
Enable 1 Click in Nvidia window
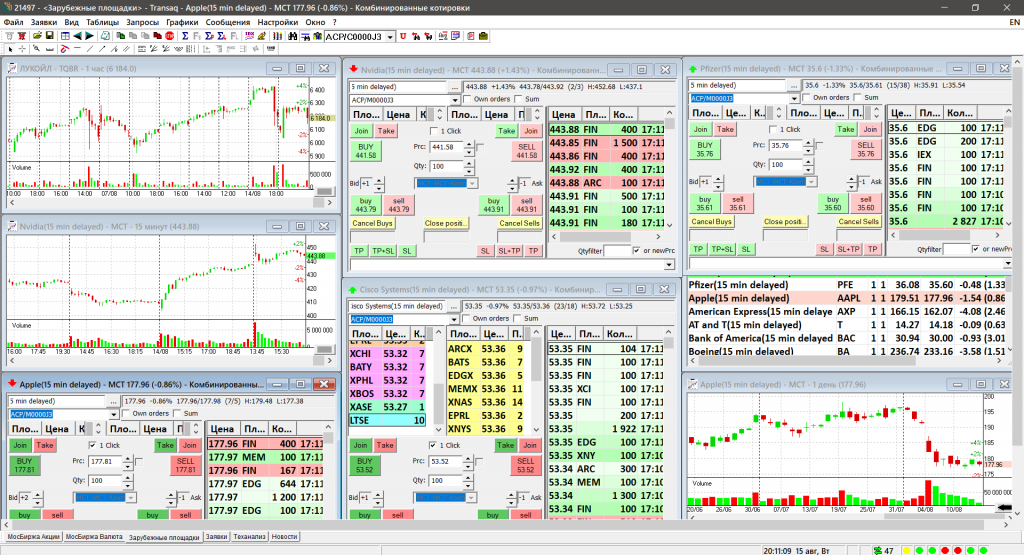[x=434, y=131]
